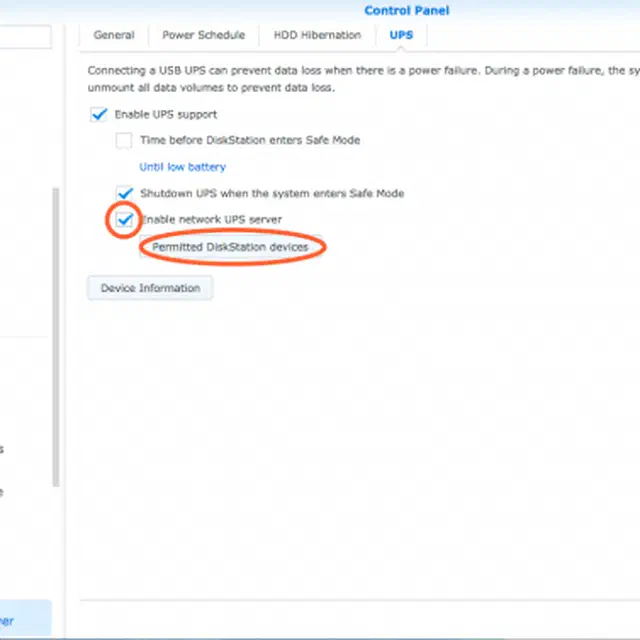
Task: Click the Permitted DiskStation devices button
Action: (x=230, y=247)
